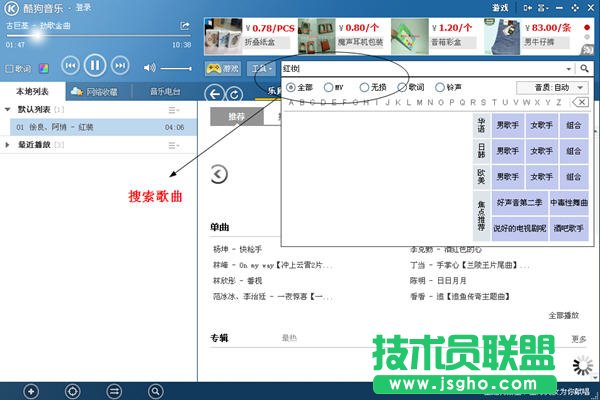Select the 全部 radio button

click(x=291, y=87)
